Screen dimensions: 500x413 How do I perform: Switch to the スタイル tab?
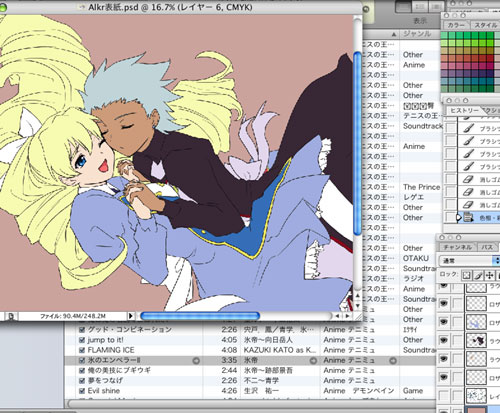click(485, 25)
